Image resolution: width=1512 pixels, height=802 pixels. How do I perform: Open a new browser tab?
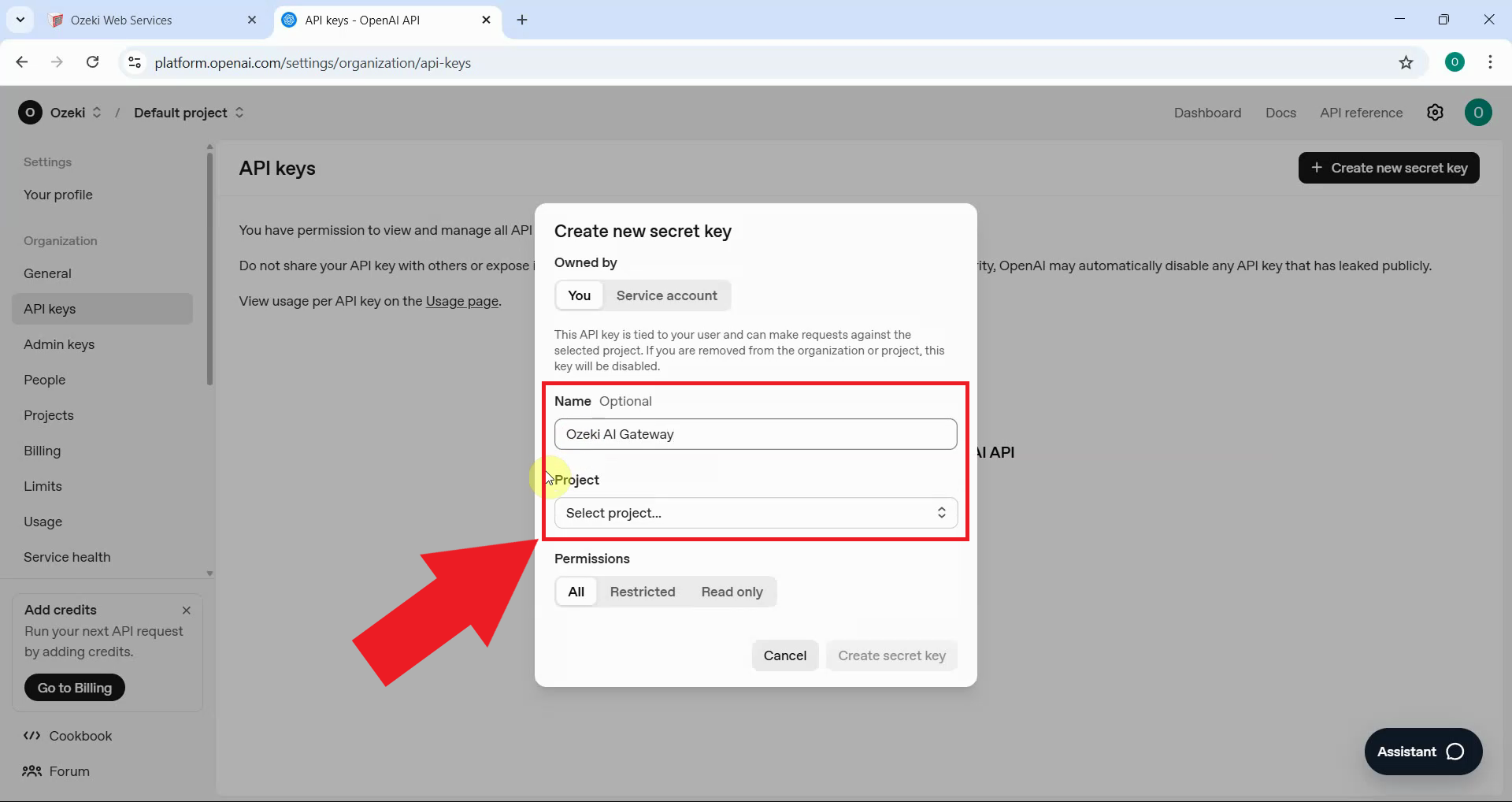pos(522,20)
